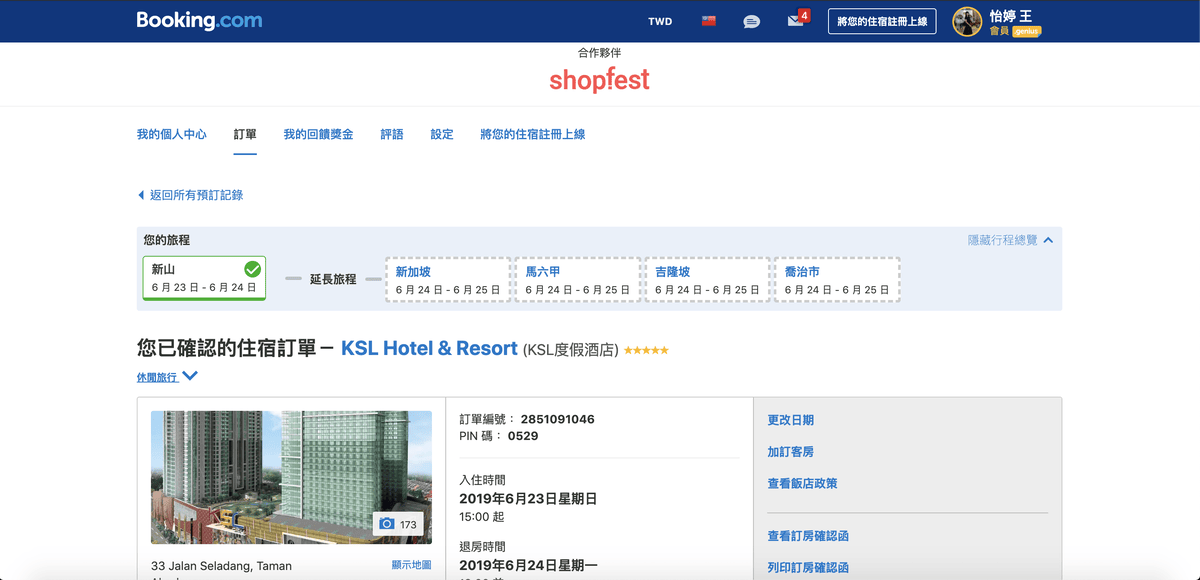Open 查看飯店政策 link
The width and height of the screenshot is (1200, 580).
point(802,484)
